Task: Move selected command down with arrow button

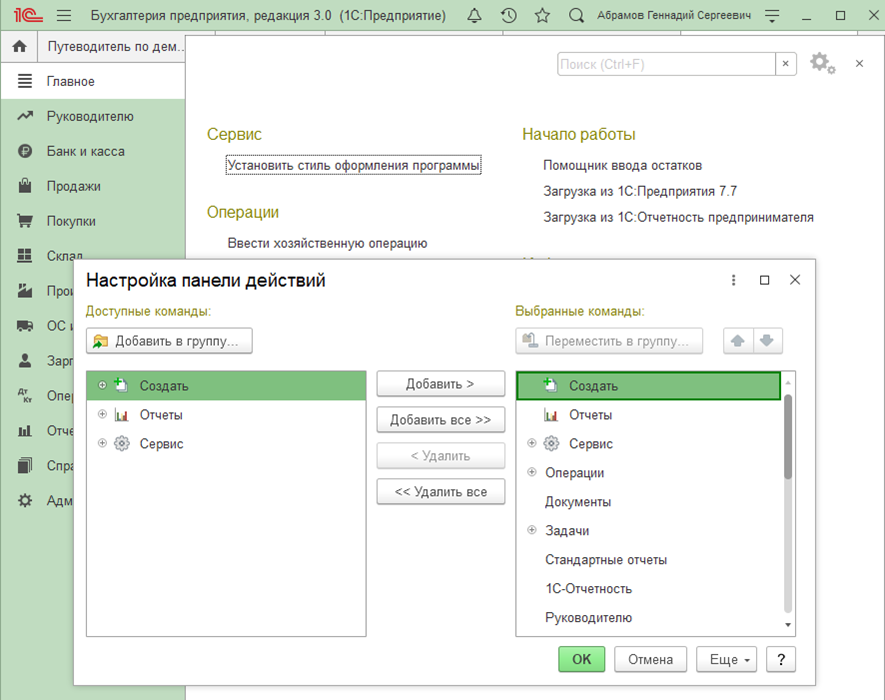Action: (766, 341)
